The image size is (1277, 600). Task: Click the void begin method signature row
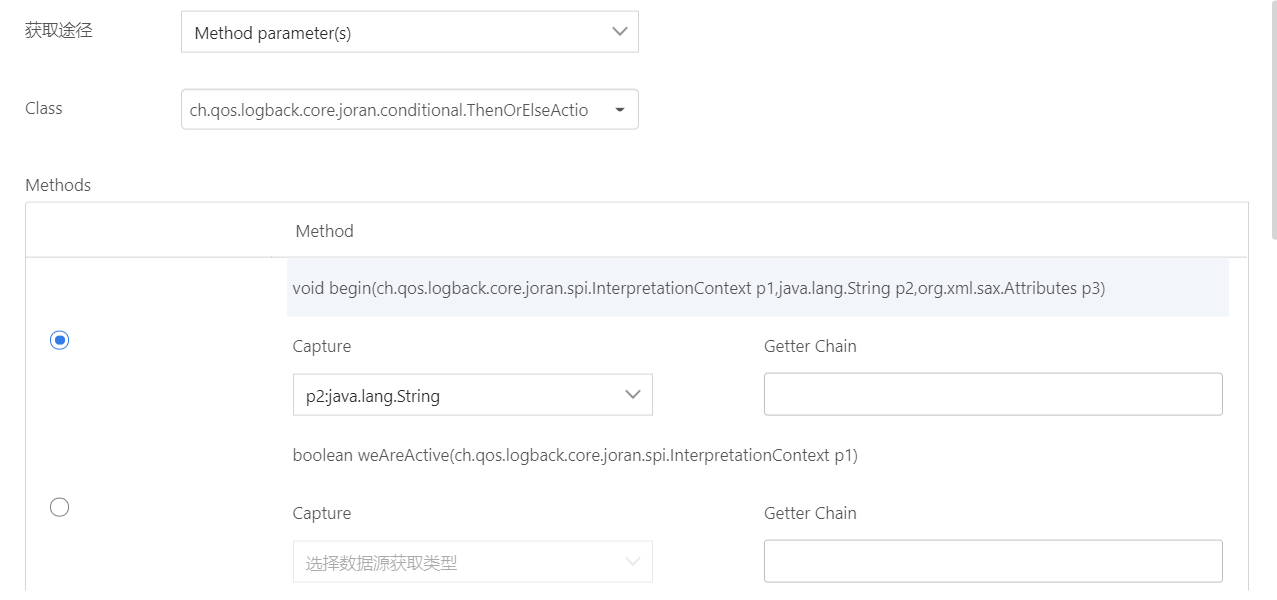pos(698,288)
